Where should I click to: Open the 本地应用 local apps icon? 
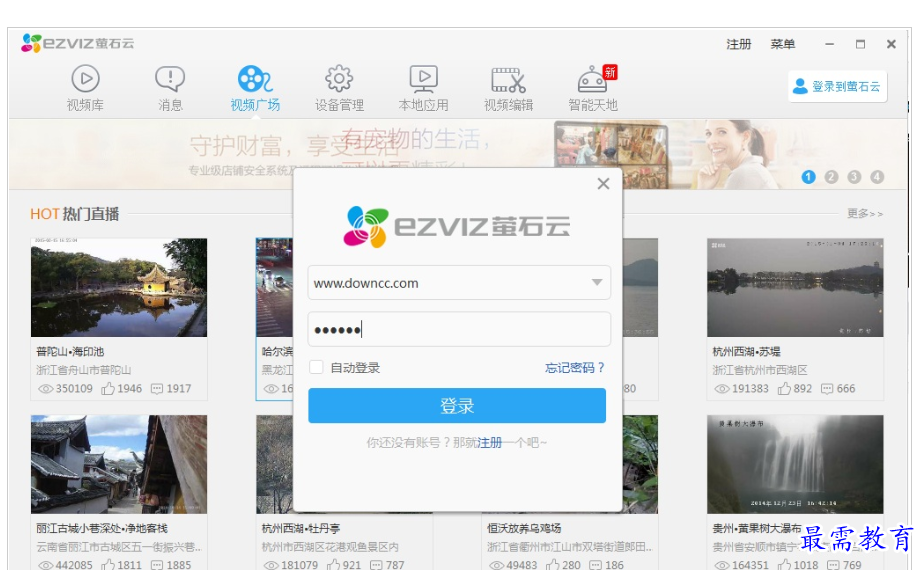pyautogui.click(x=424, y=79)
